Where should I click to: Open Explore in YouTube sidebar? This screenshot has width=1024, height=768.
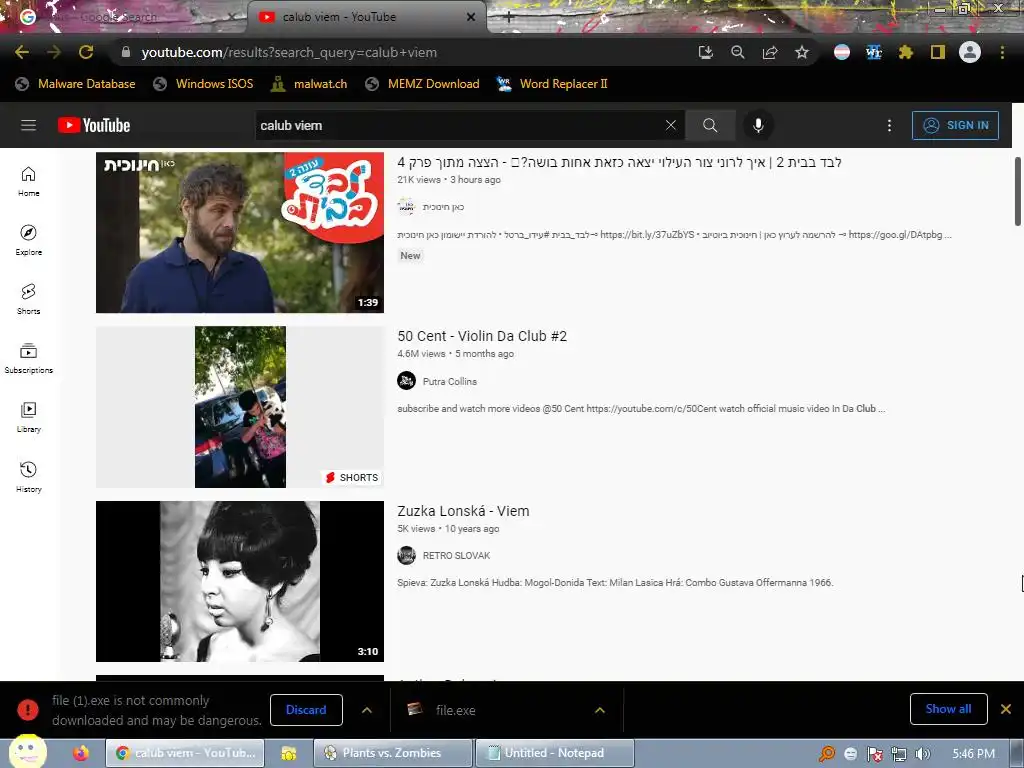tap(28, 240)
